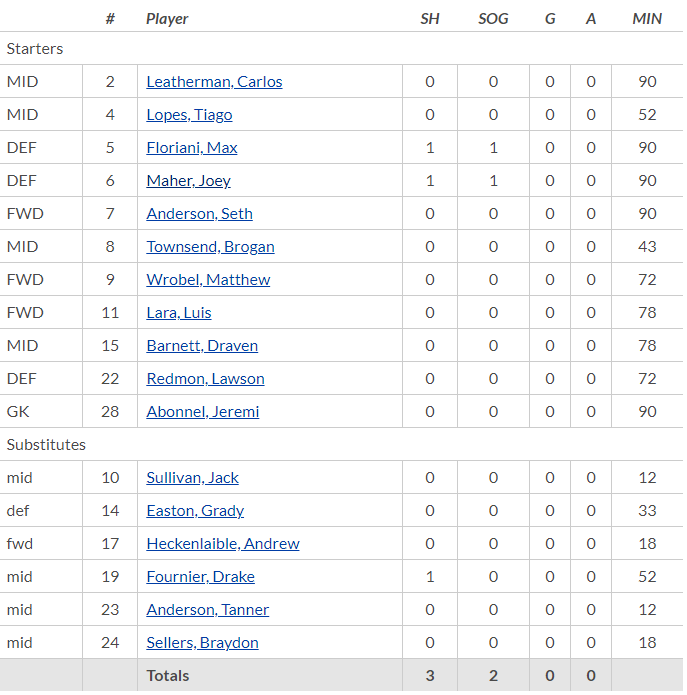Click Wrobel, Matthew link
The height and width of the screenshot is (695, 687).
(208, 280)
